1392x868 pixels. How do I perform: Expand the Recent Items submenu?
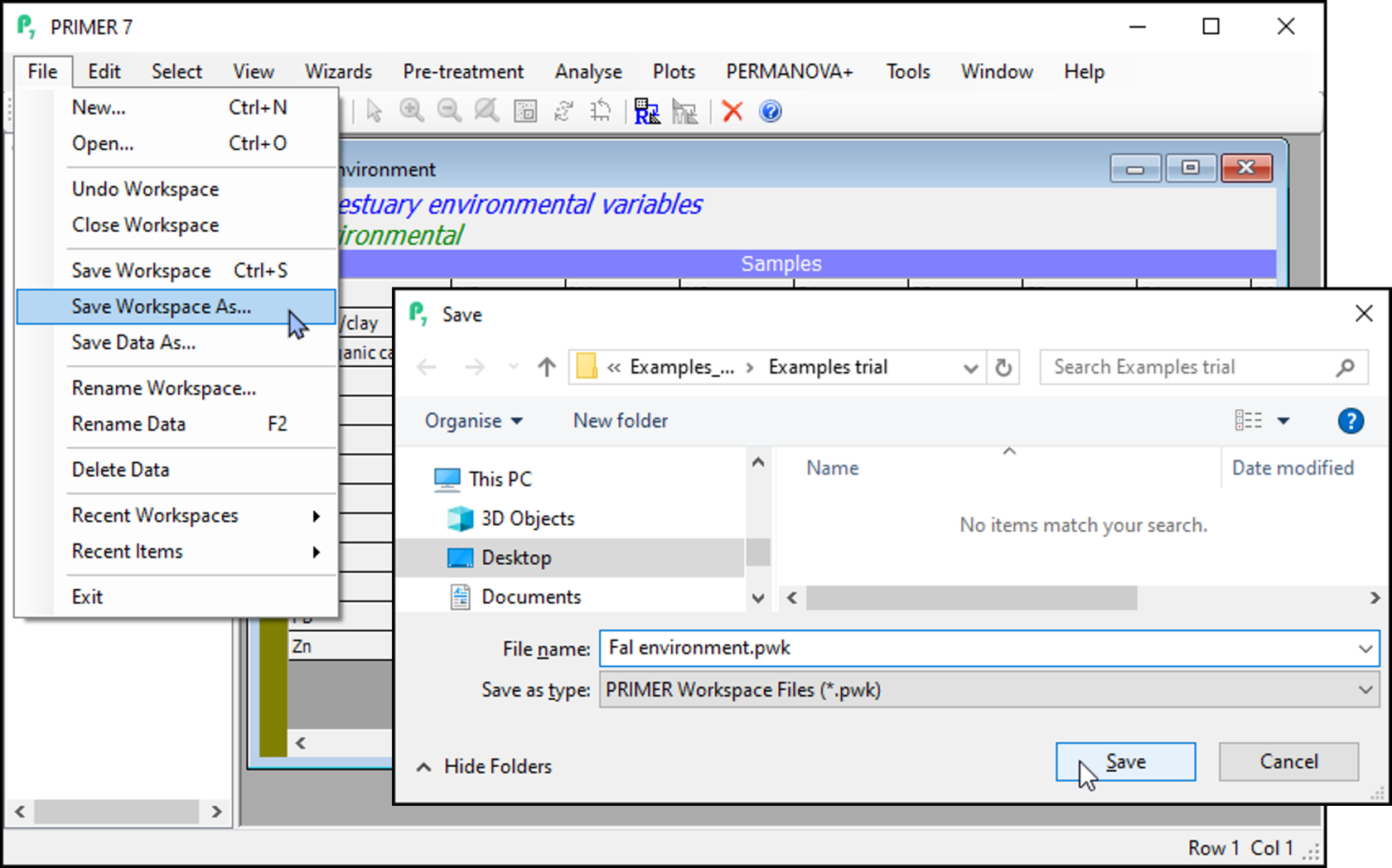point(196,552)
